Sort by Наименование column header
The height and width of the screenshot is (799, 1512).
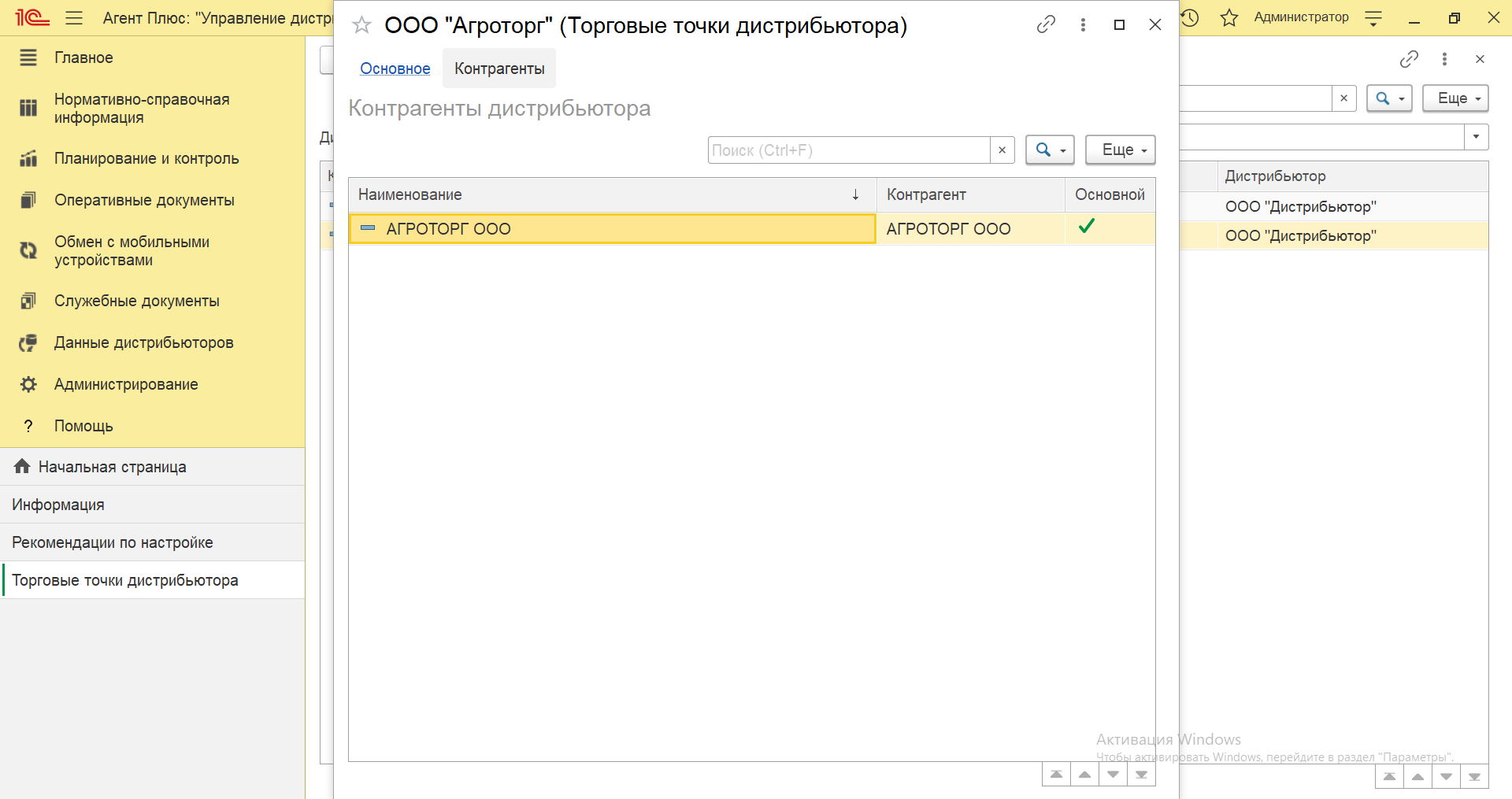(x=613, y=194)
